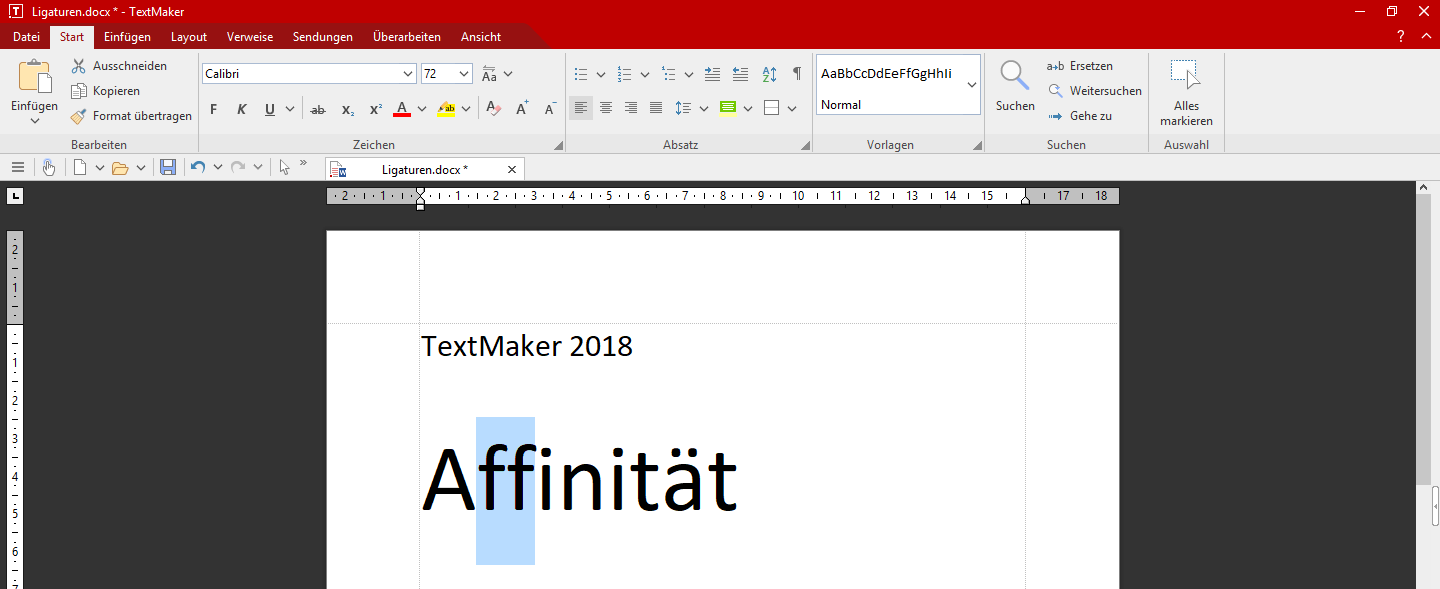Open the Calibri font name dropdown

(408, 74)
